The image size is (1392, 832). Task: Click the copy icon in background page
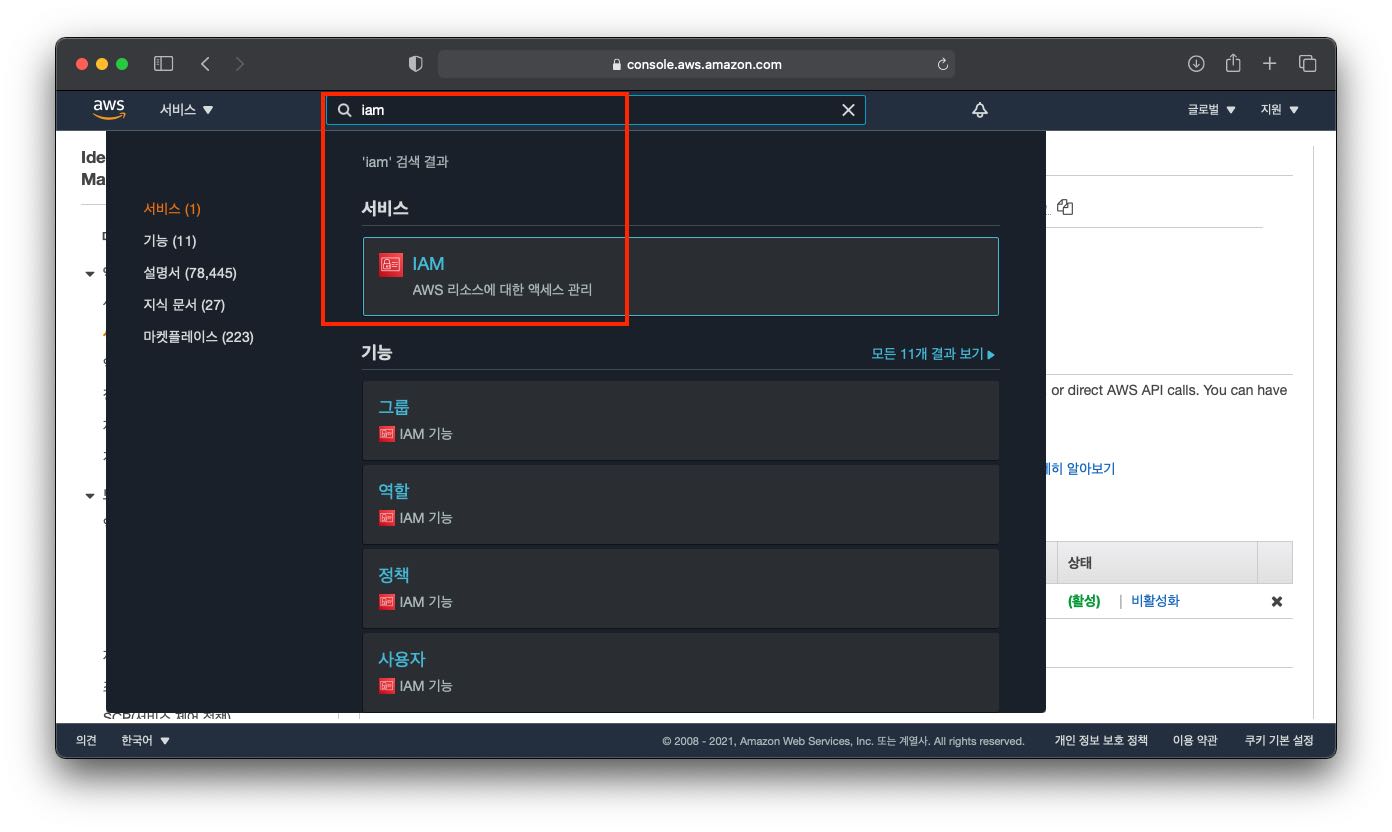pos(1065,207)
